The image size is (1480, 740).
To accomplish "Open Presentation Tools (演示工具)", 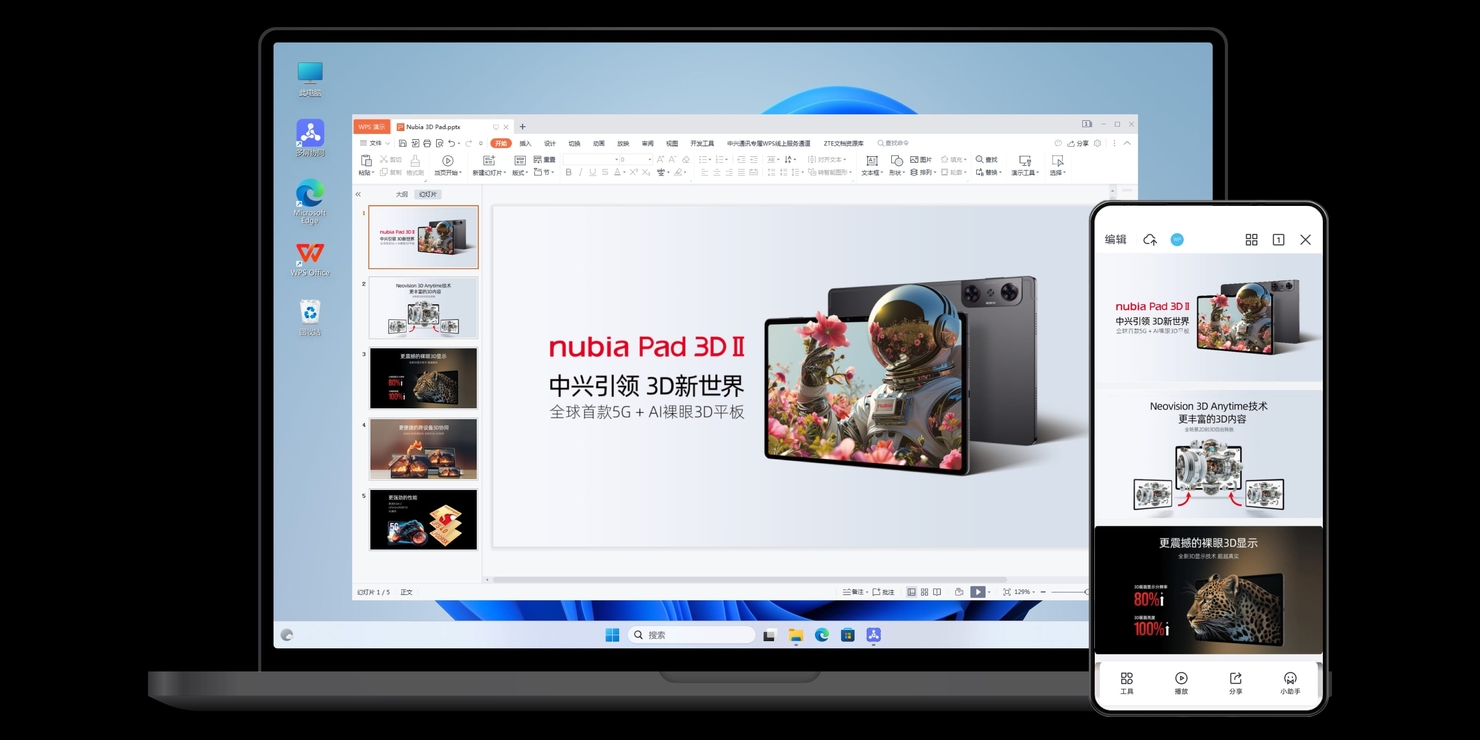I will [x=1025, y=165].
